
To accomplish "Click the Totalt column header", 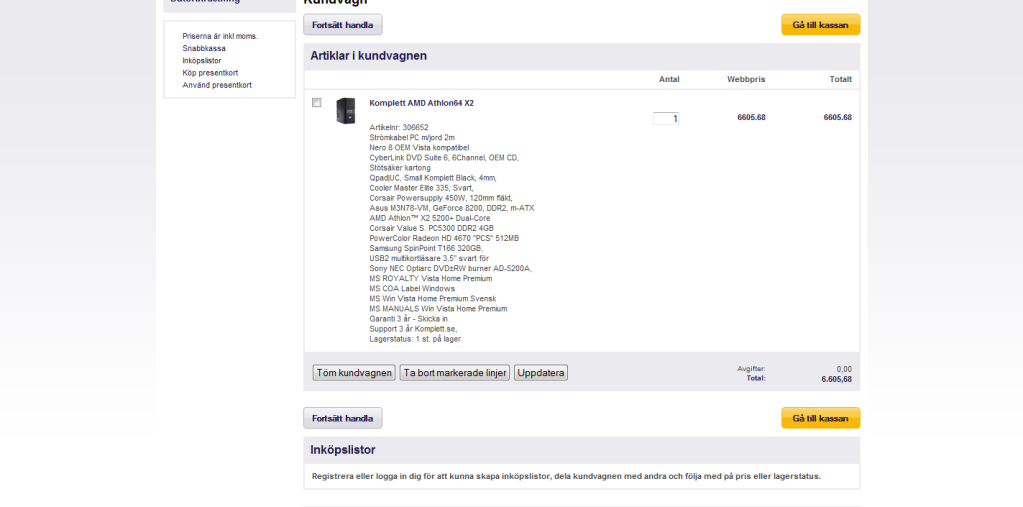I will (839, 79).
